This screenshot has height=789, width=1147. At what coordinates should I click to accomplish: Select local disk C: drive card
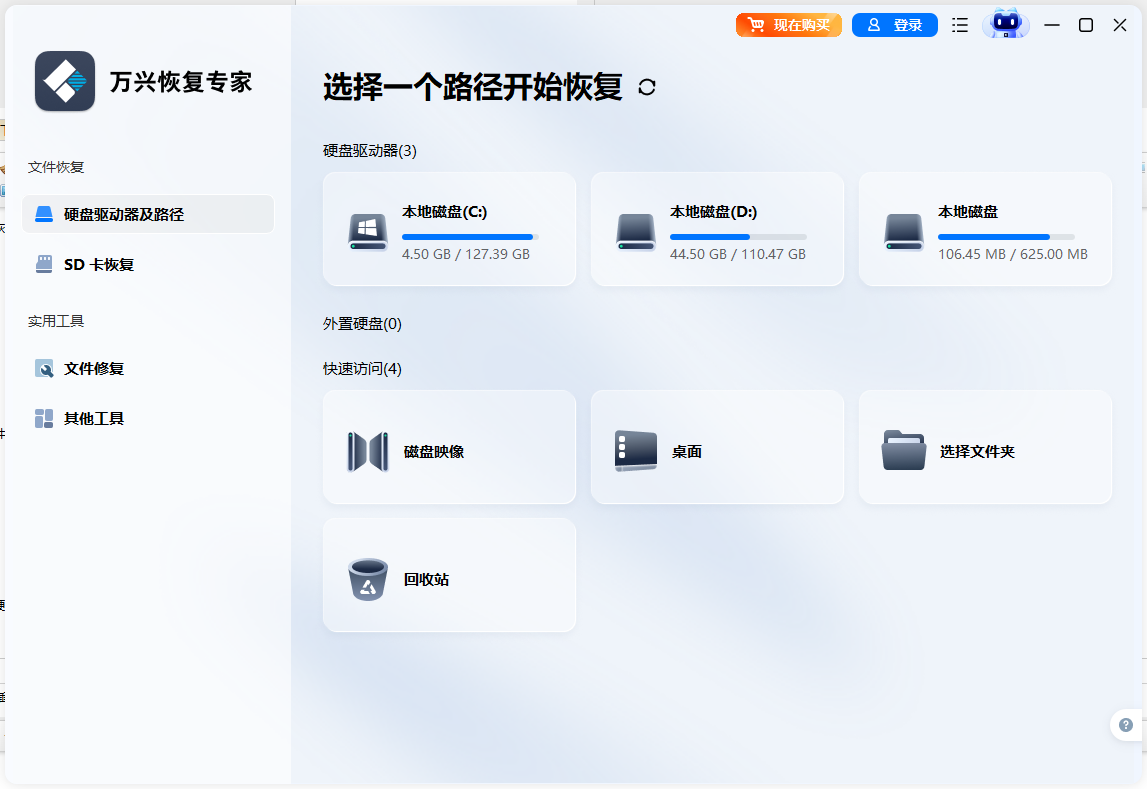[449, 229]
